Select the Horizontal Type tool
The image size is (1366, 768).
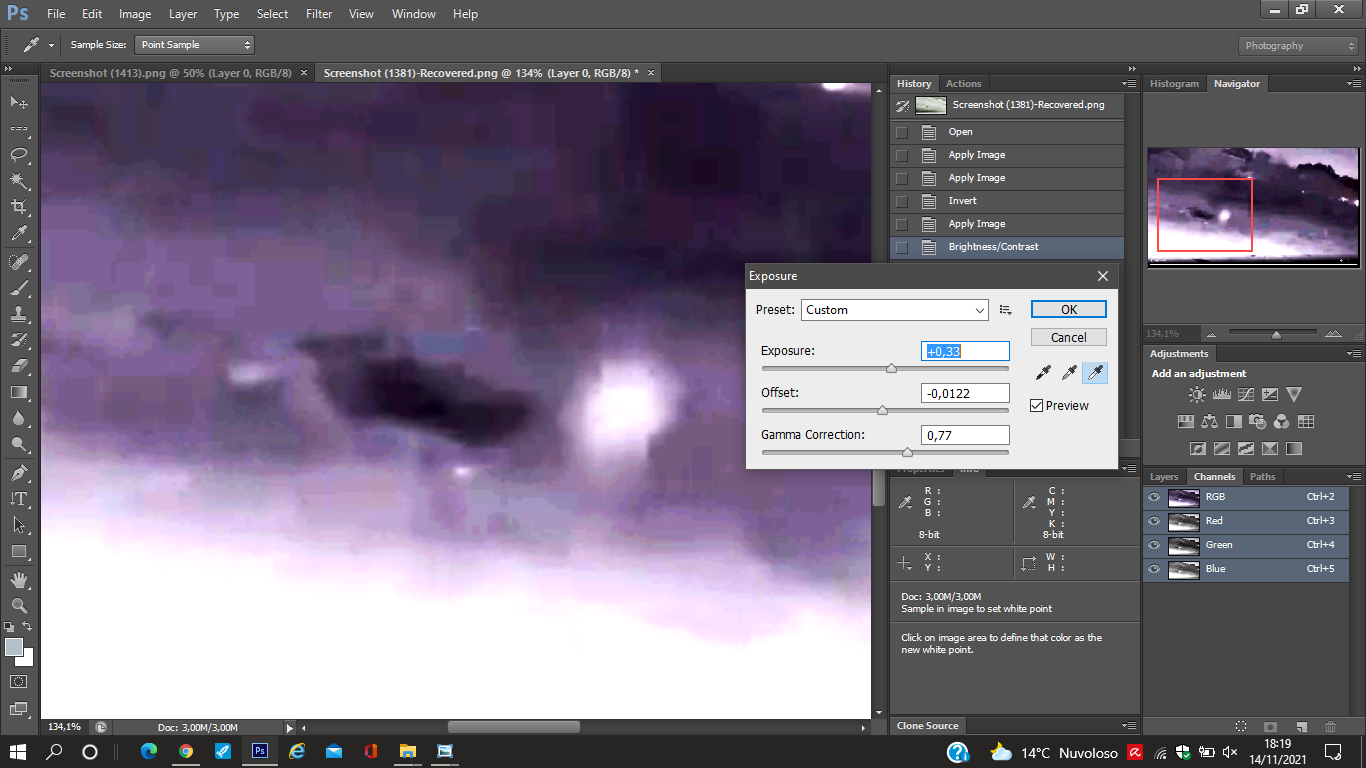tap(18, 498)
